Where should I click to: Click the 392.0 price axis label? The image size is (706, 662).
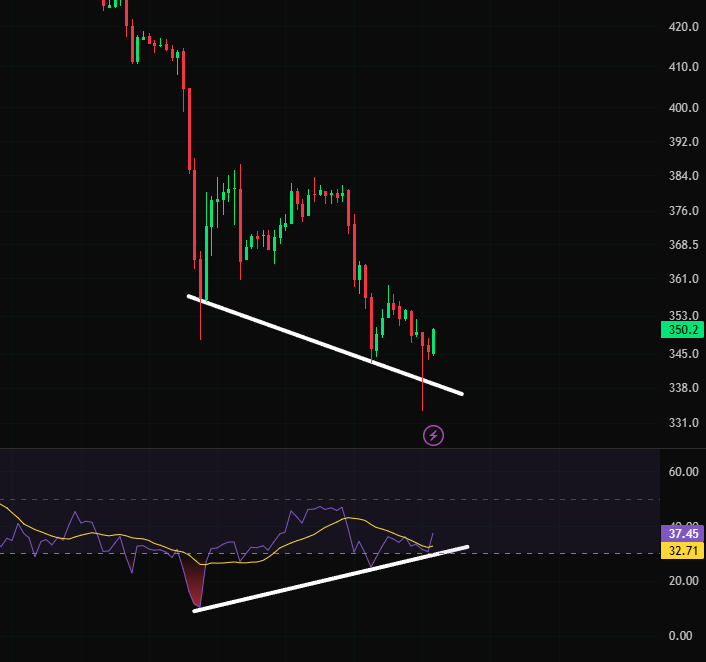pos(683,142)
